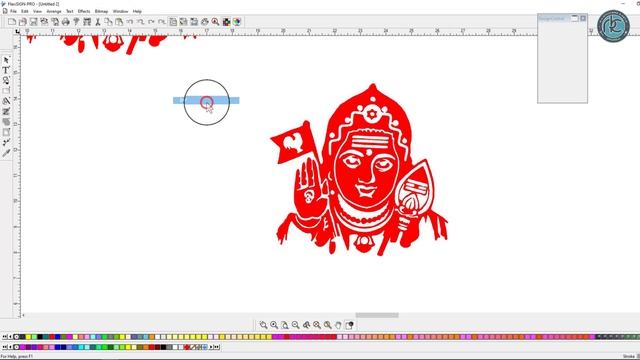Screen dimensions: 640x360
Task: Click the Undo arrow icon
Action: tap(130, 22)
